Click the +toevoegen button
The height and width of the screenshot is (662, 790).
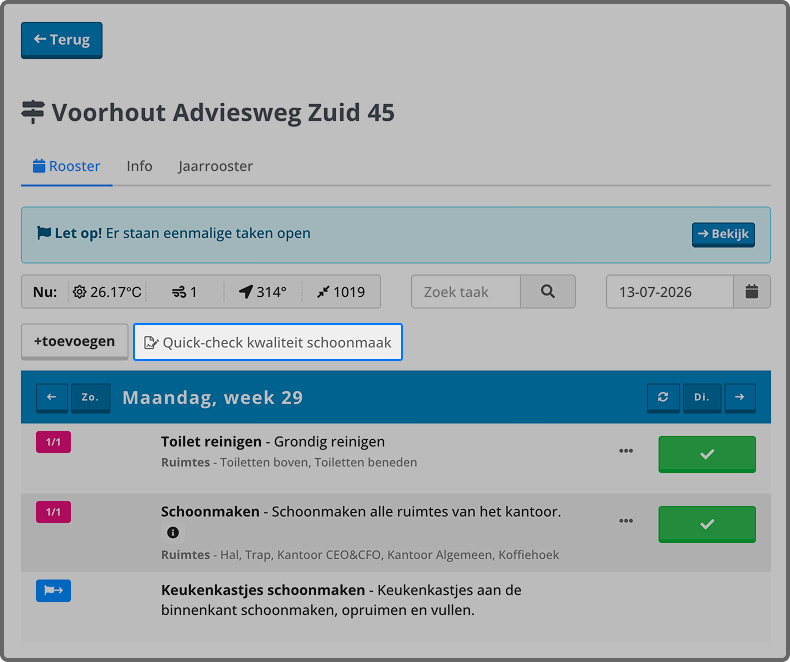75,342
